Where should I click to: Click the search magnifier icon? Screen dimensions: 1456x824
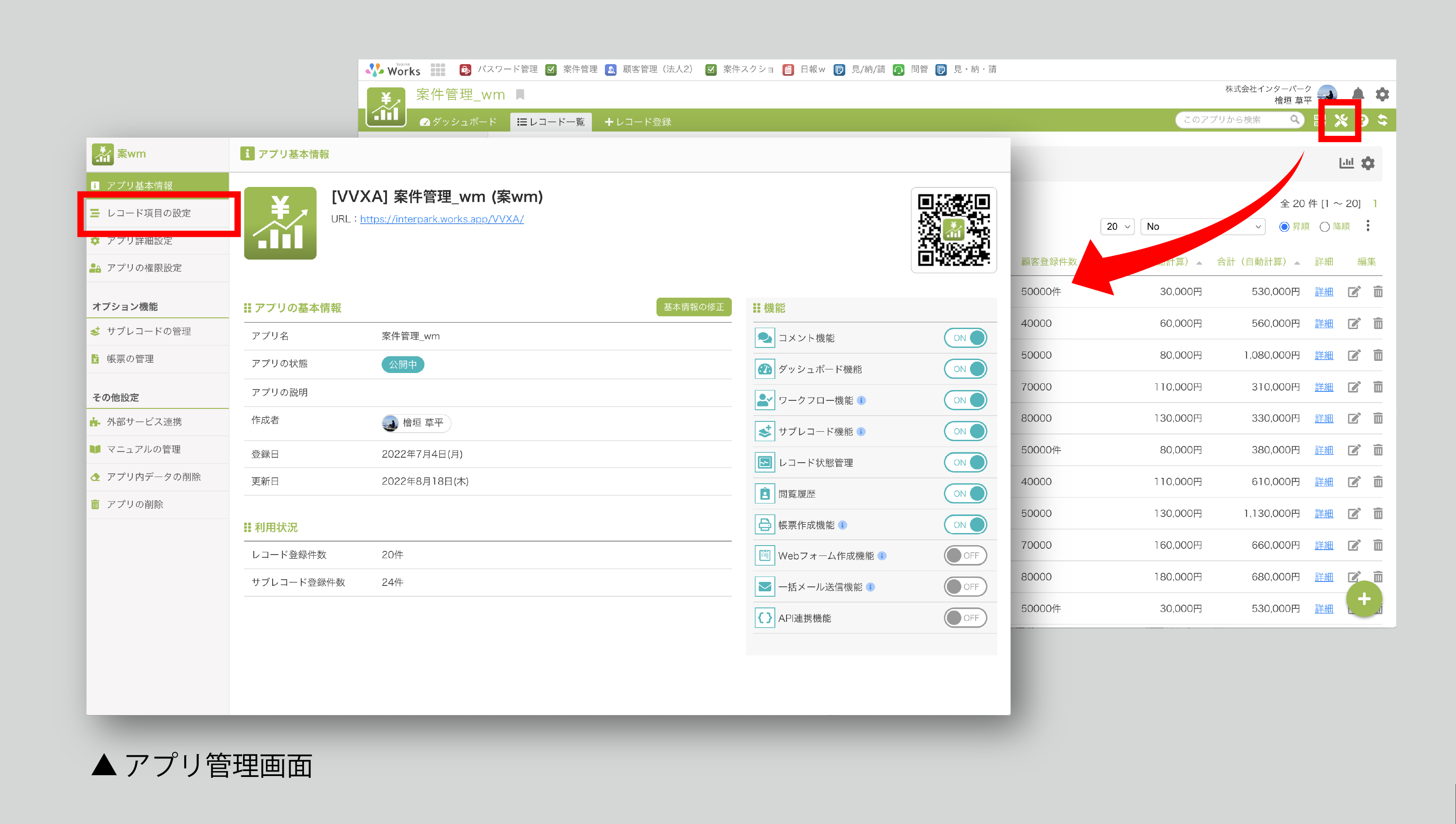[1294, 120]
